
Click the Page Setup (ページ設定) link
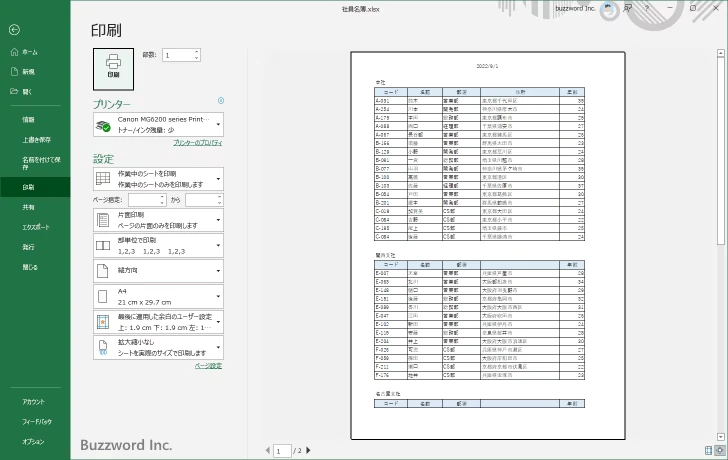pyautogui.click(x=208, y=366)
